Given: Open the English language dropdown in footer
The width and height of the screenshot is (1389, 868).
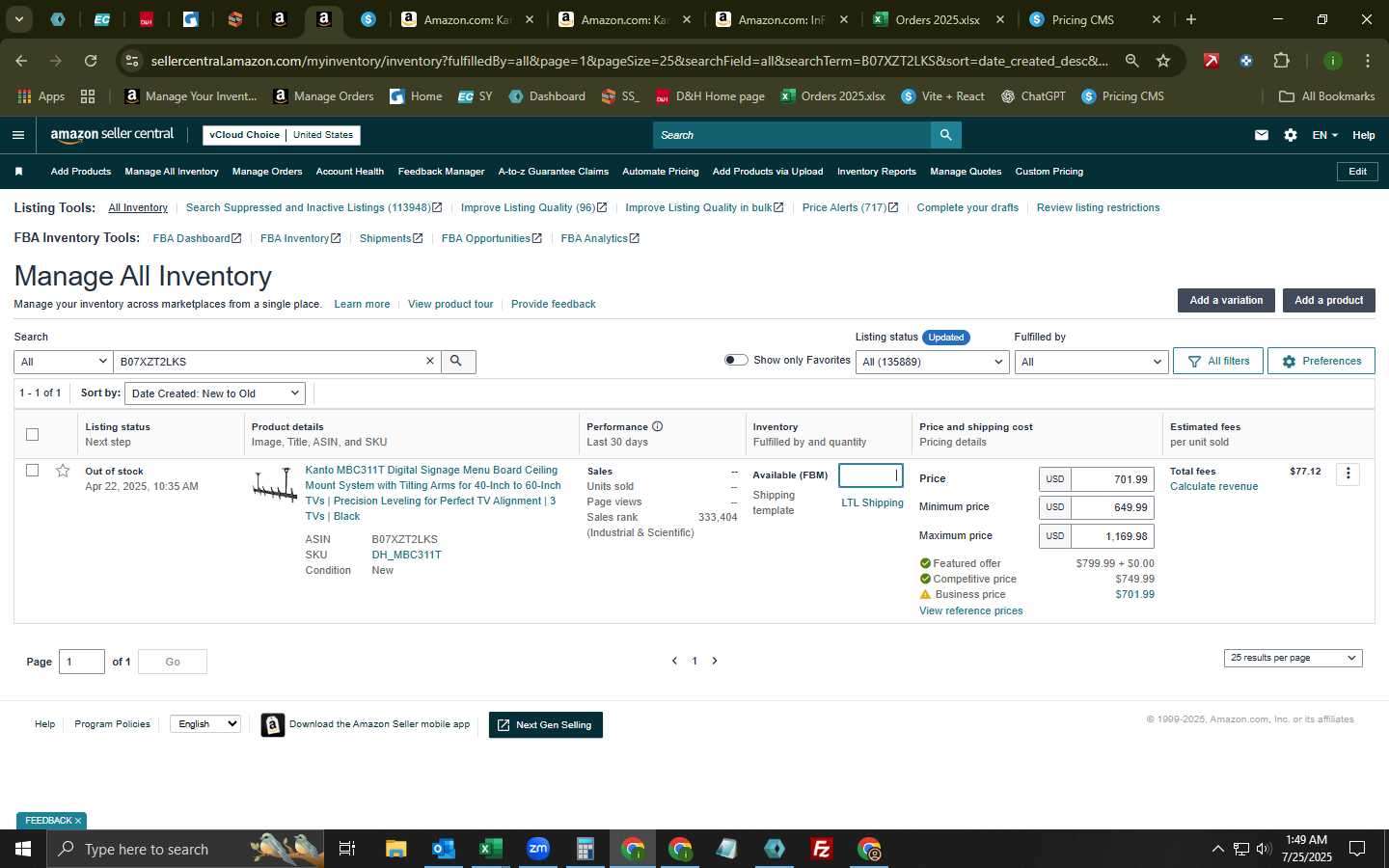Looking at the screenshot, I should (x=205, y=723).
